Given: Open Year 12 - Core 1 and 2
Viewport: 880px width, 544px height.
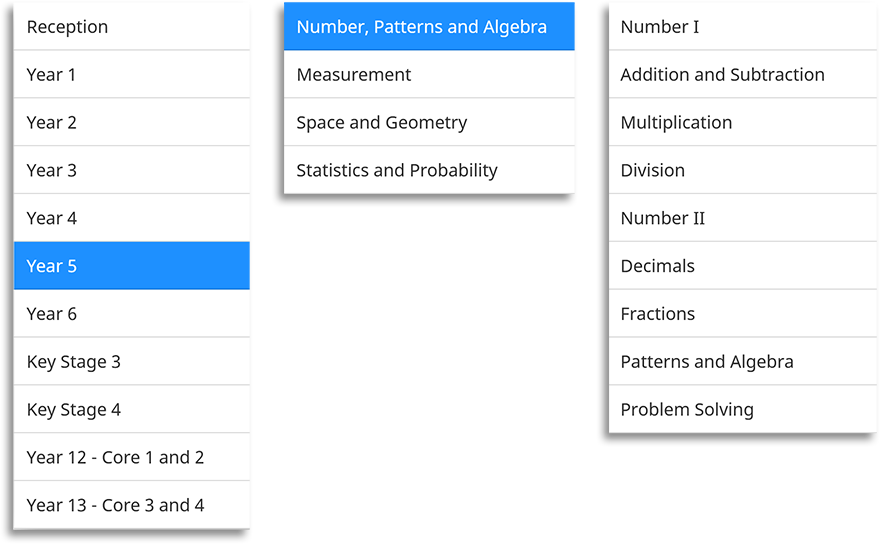Looking at the screenshot, I should coord(115,458).
